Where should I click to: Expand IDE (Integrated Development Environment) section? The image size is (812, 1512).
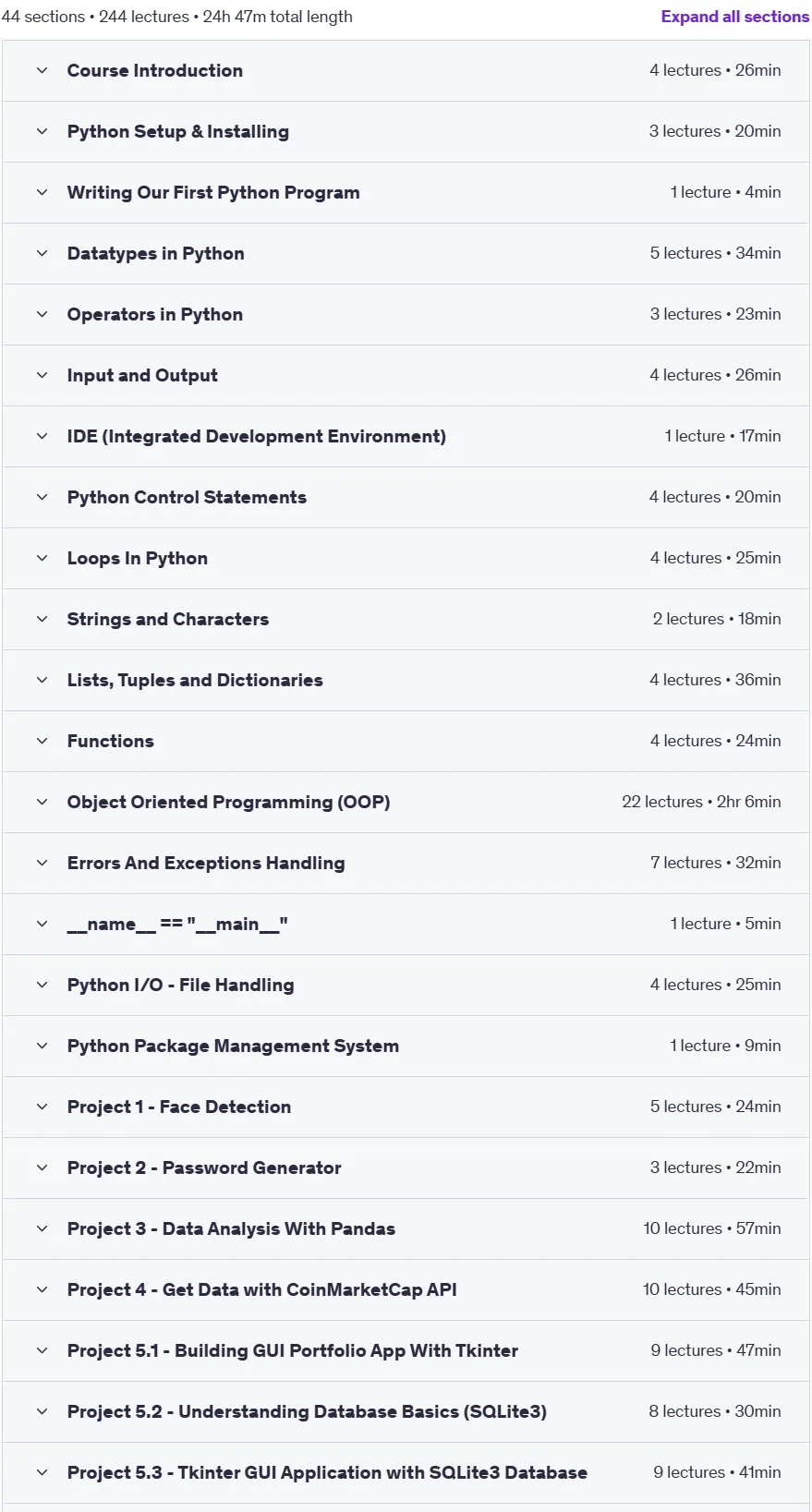tap(406, 436)
